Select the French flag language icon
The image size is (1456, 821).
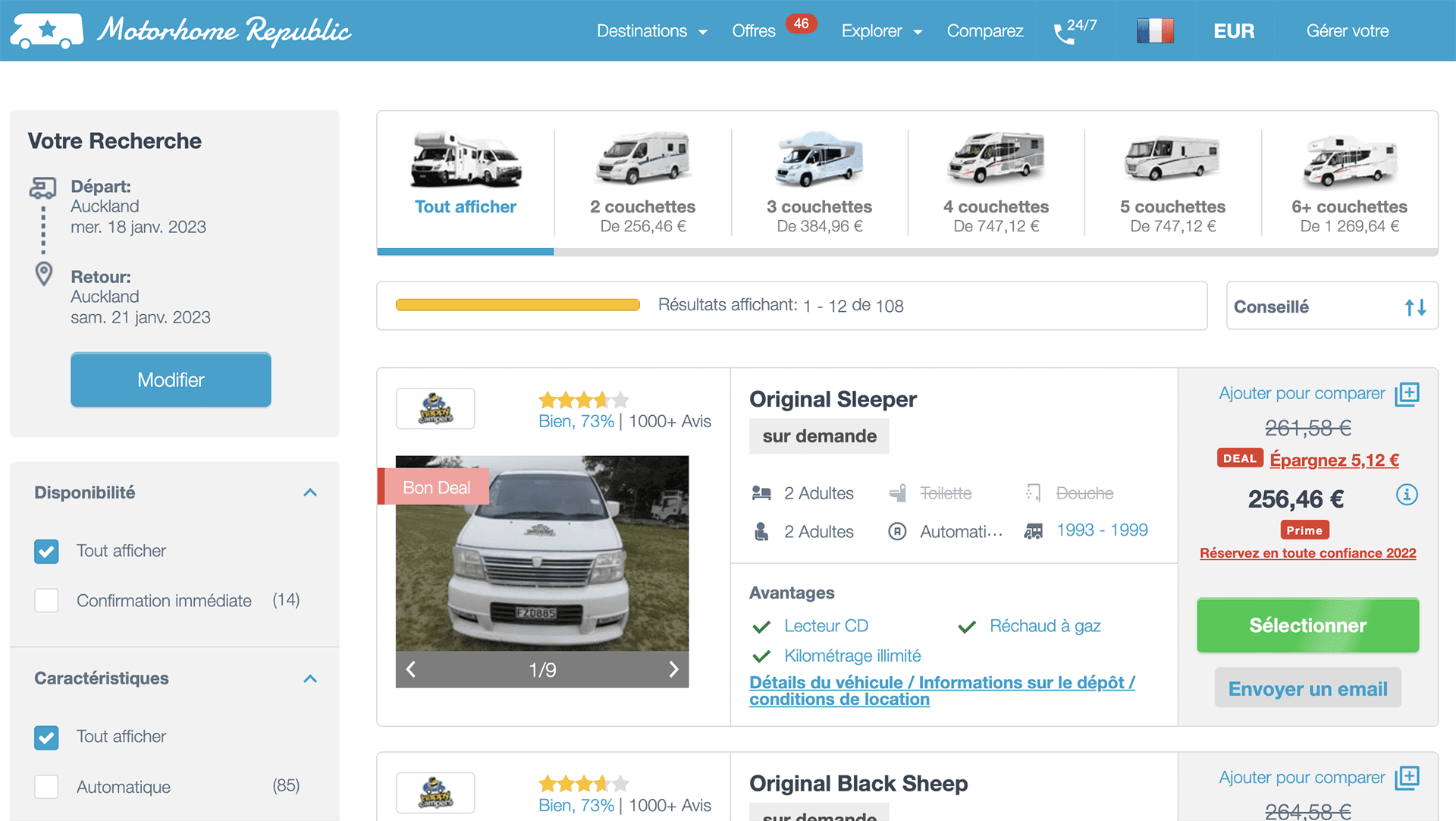tap(1155, 31)
